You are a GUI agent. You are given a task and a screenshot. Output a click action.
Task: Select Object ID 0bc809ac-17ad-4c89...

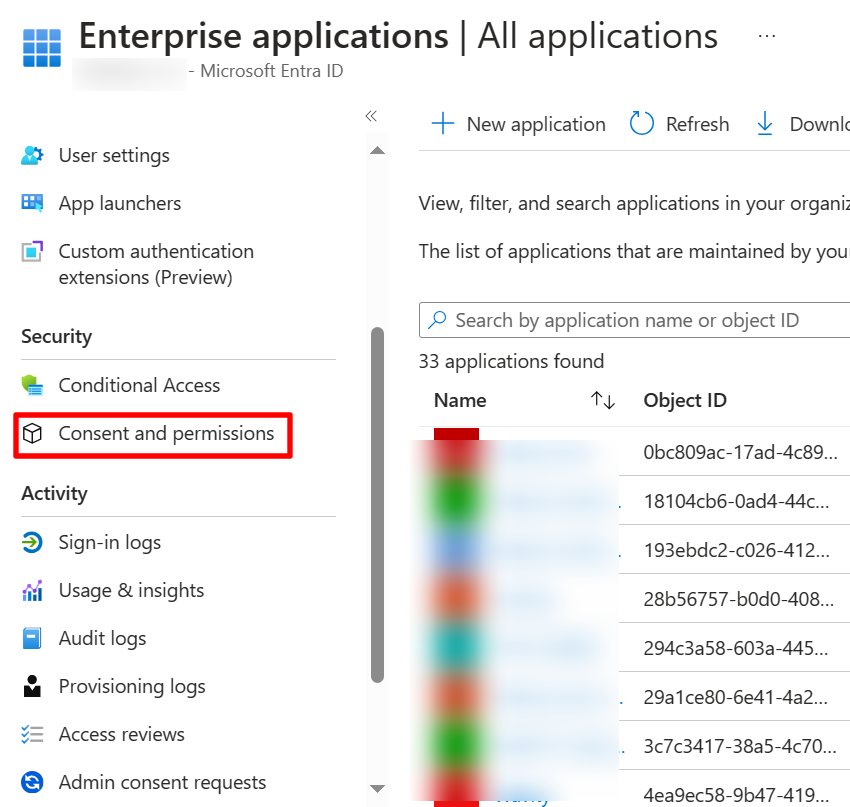point(740,452)
